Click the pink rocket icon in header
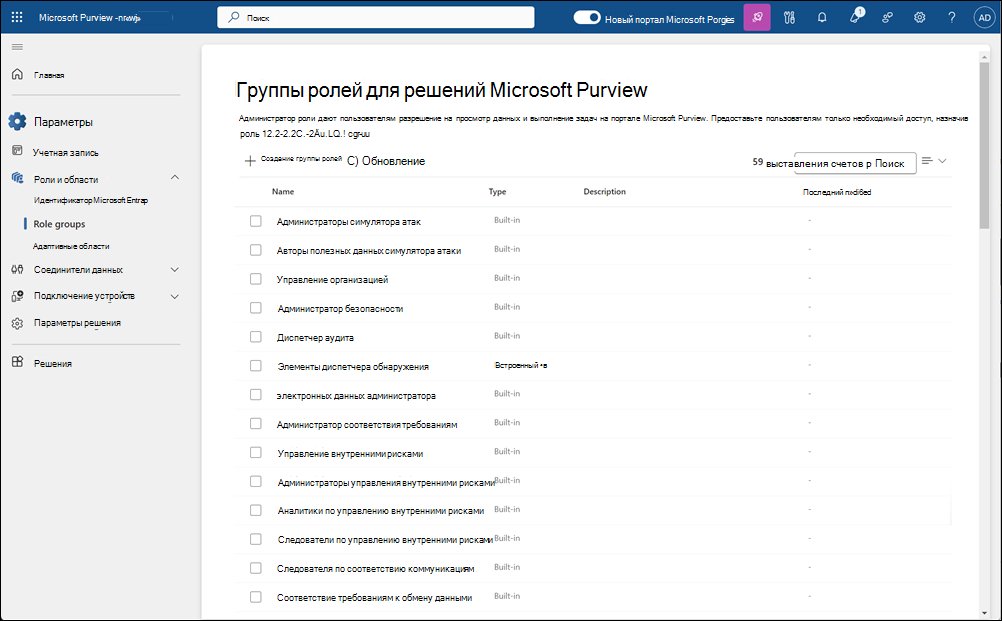 (757, 17)
